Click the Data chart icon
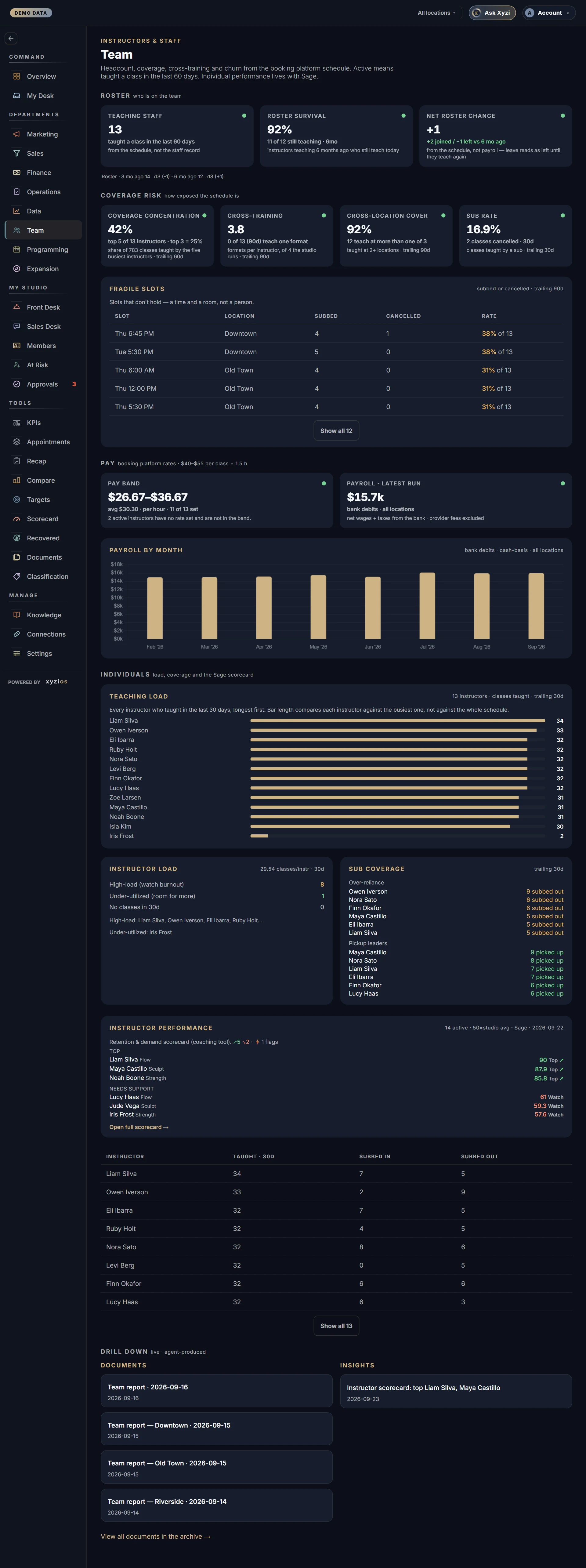The height and width of the screenshot is (1568, 586). click(16, 211)
